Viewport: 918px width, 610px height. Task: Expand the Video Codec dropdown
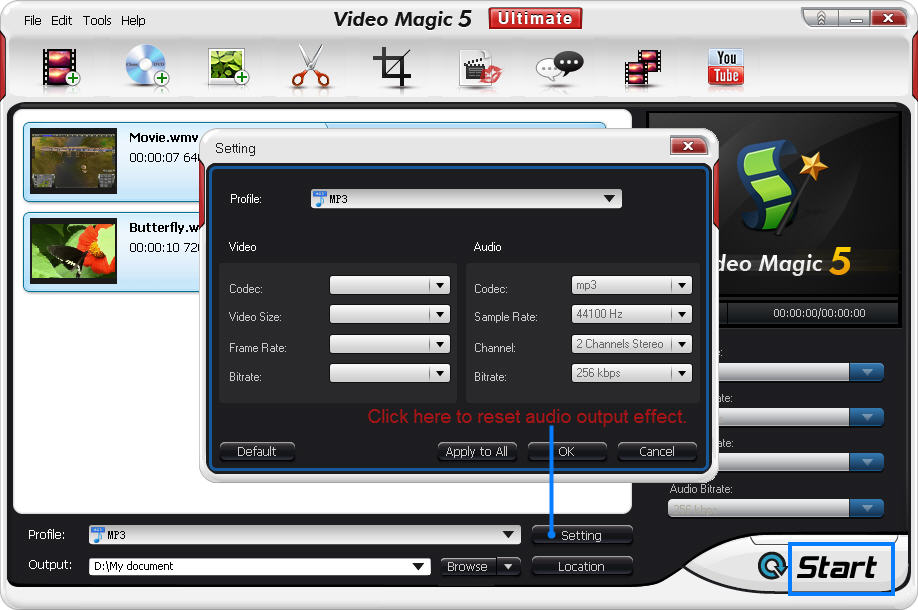(x=440, y=286)
